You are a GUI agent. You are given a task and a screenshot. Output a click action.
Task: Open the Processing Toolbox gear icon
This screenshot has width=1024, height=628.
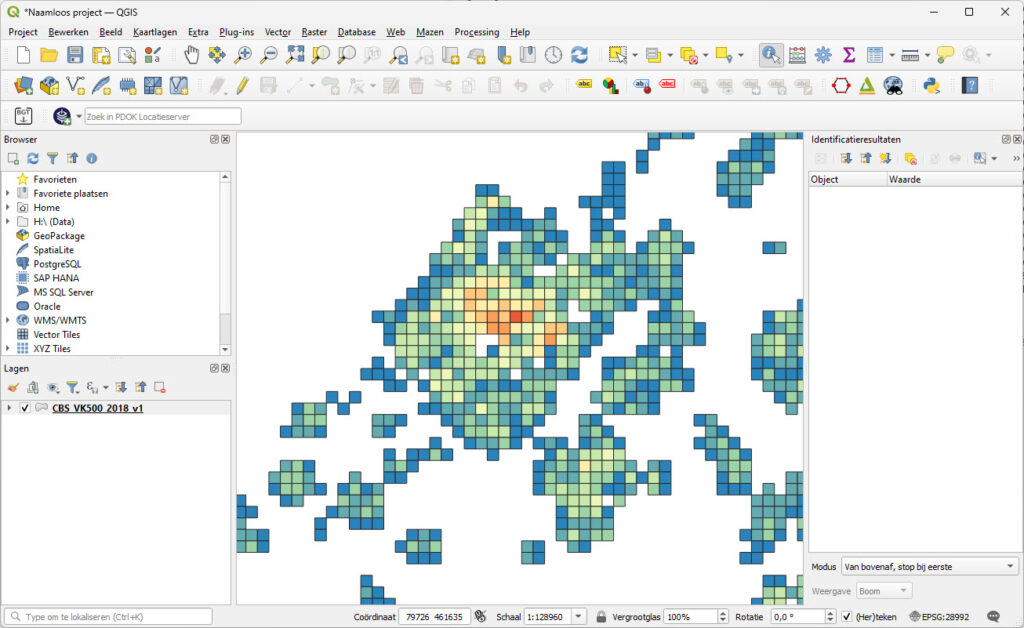[x=821, y=57]
